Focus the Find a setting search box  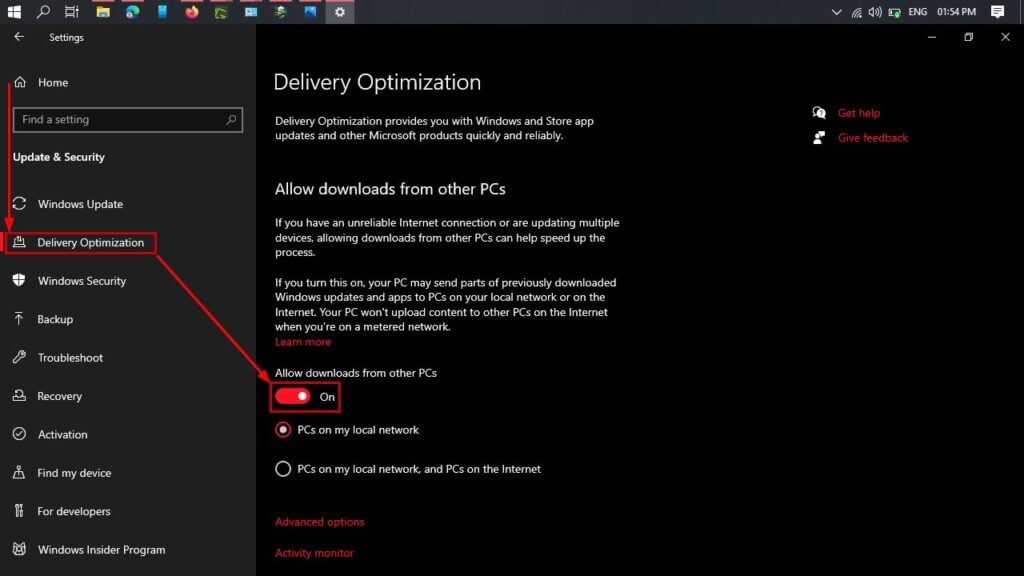click(128, 120)
